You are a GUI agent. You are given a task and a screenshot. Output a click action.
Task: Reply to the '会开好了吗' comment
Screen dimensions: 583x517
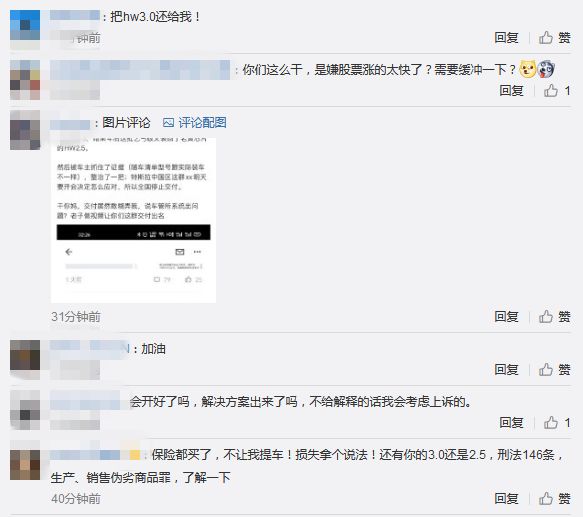[511, 423]
